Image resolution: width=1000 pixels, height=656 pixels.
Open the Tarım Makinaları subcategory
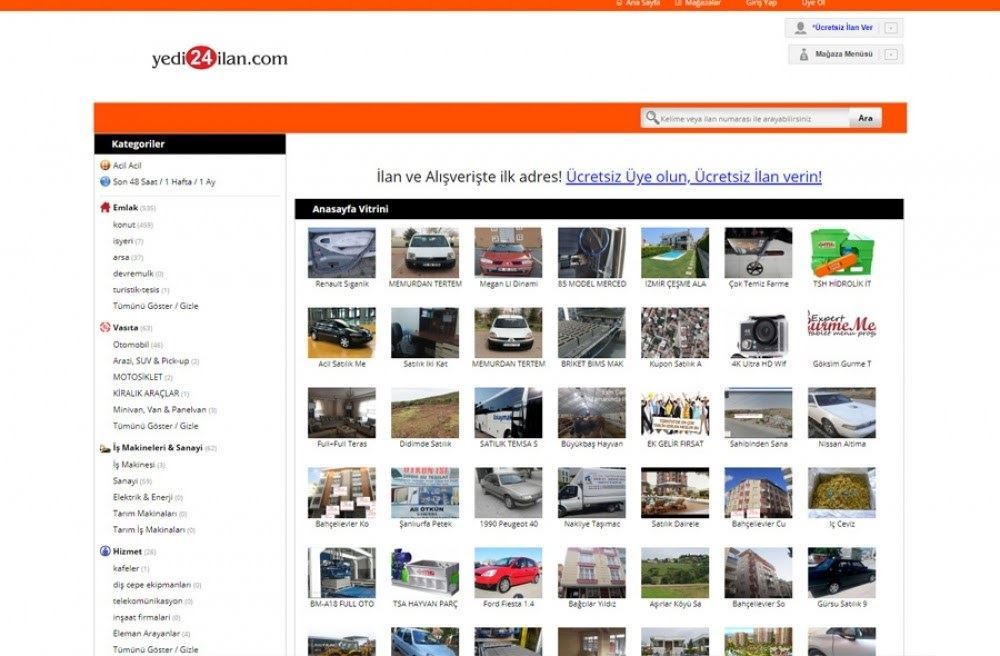point(145,513)
